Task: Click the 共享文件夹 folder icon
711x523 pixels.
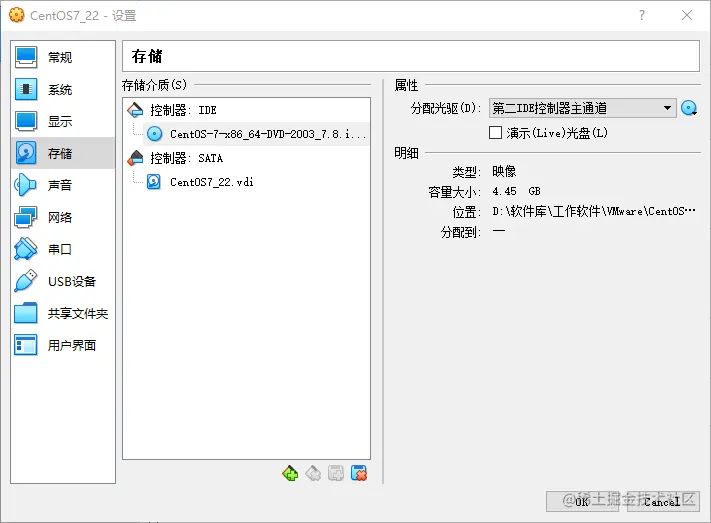Action: coord(26,313)
